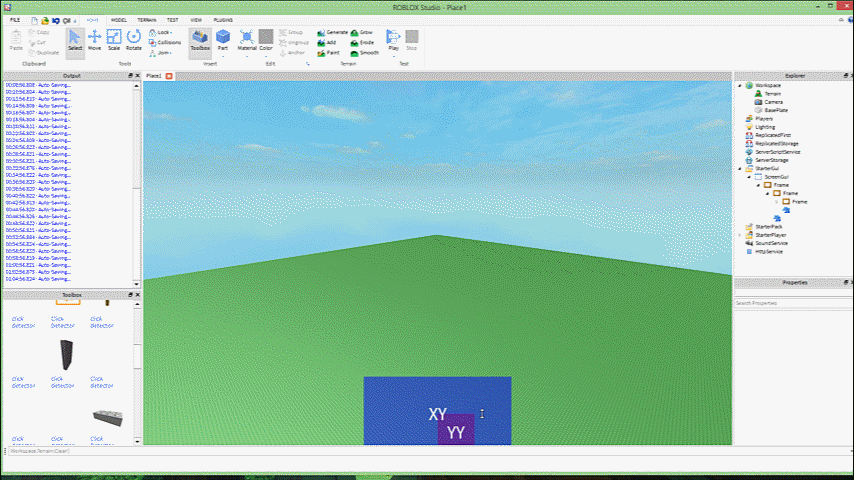
Task: Click the command bar input field
Action: tap(428, 451)
